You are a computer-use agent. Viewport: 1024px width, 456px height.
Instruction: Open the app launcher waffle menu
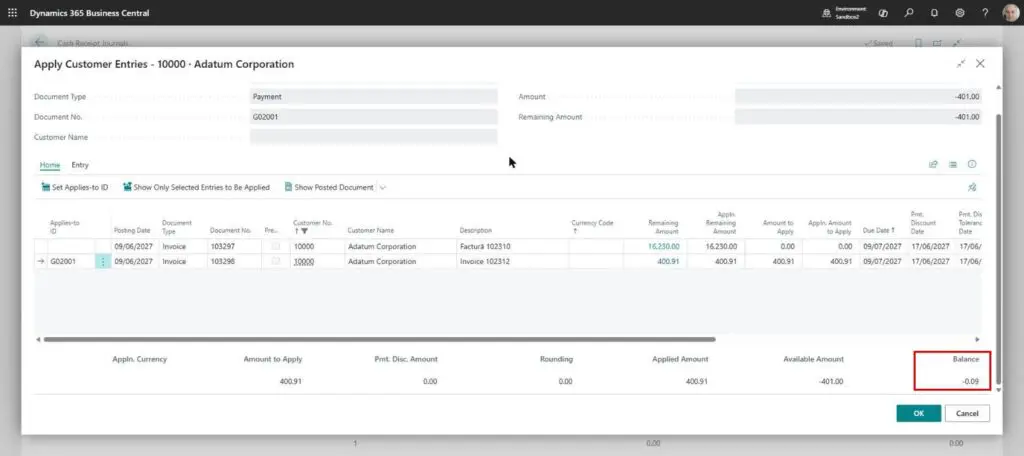[12, 12]
